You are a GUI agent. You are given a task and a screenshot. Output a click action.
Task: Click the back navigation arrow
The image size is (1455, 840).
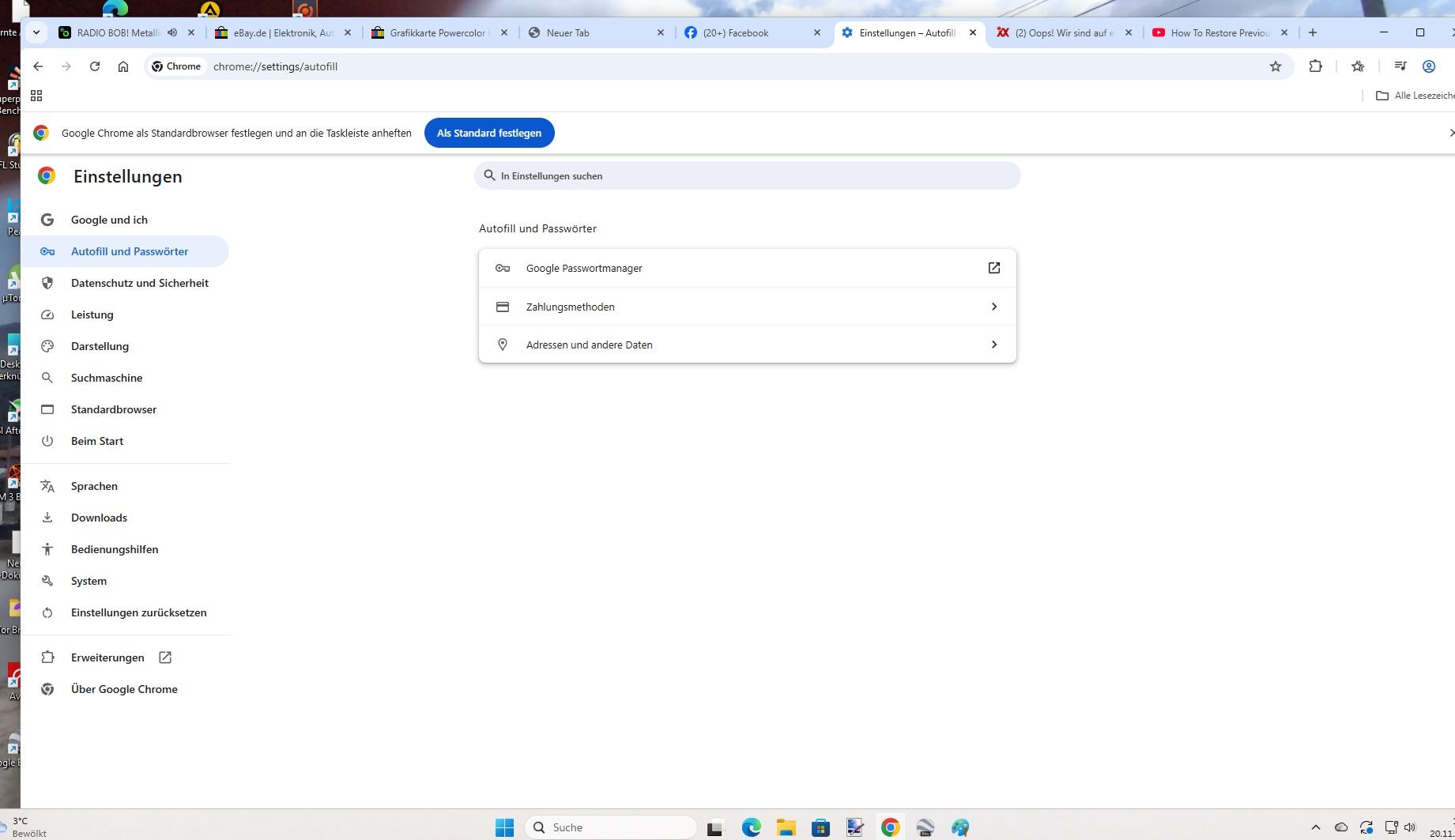pyautogui.click(x=38, y=66)
